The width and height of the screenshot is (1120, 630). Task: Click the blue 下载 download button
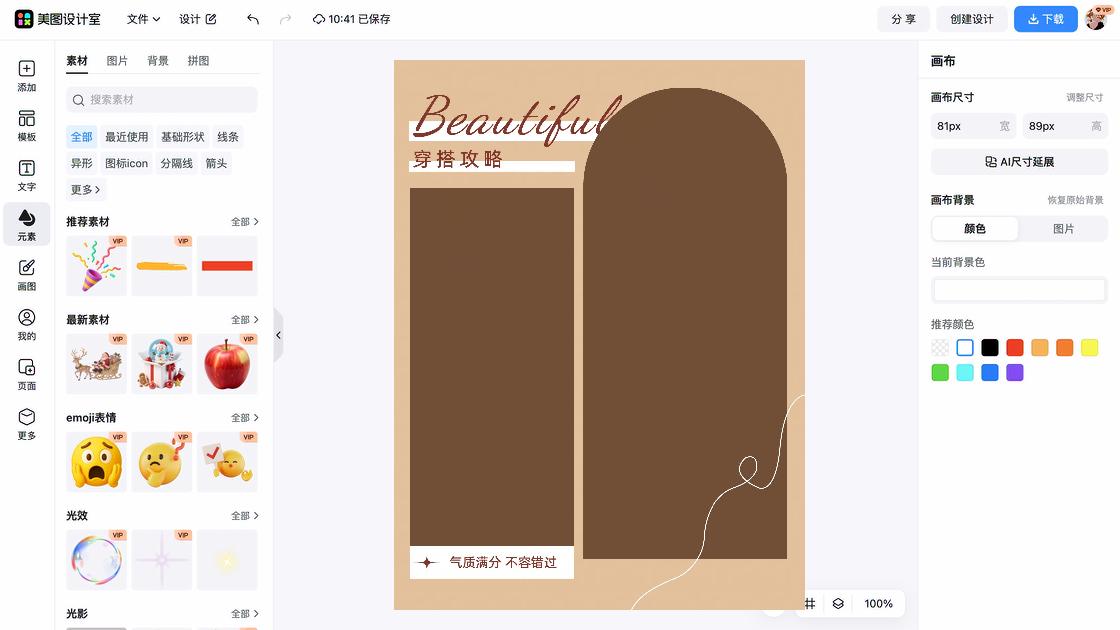(1046, 19)
